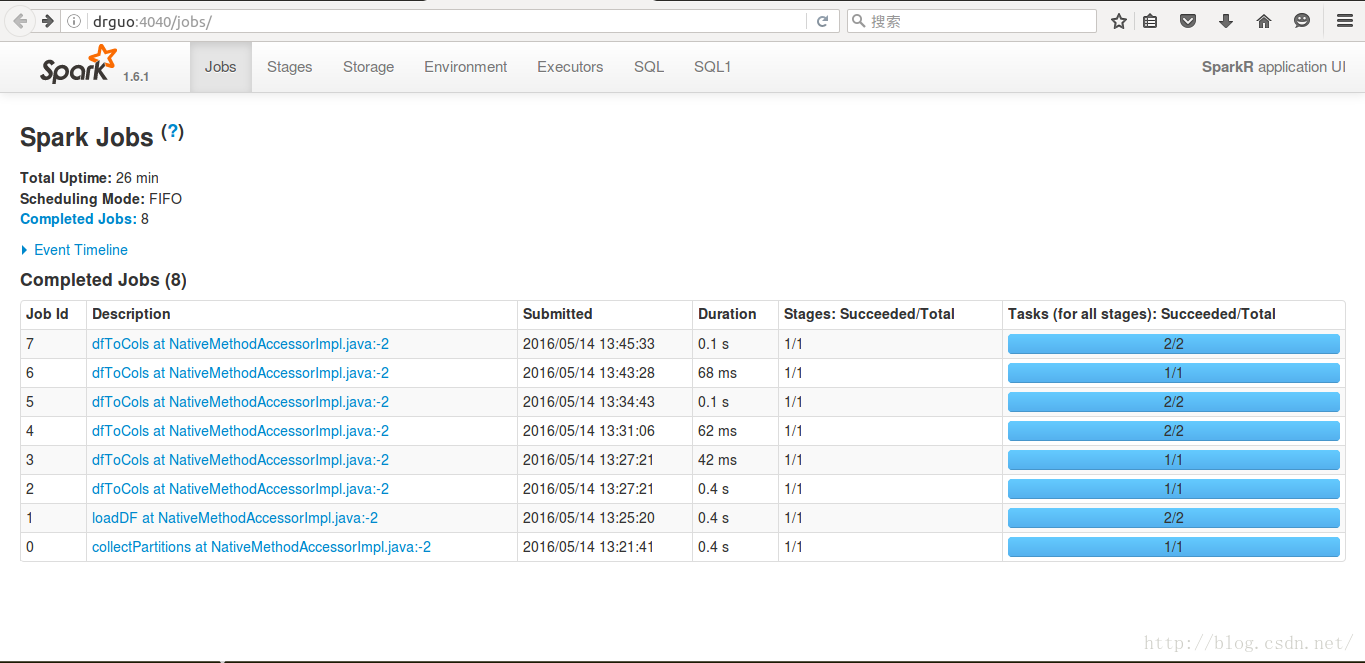Click the job 7 tasks progress bar
Screen dimensions: 1365x663
(1174, 344)
